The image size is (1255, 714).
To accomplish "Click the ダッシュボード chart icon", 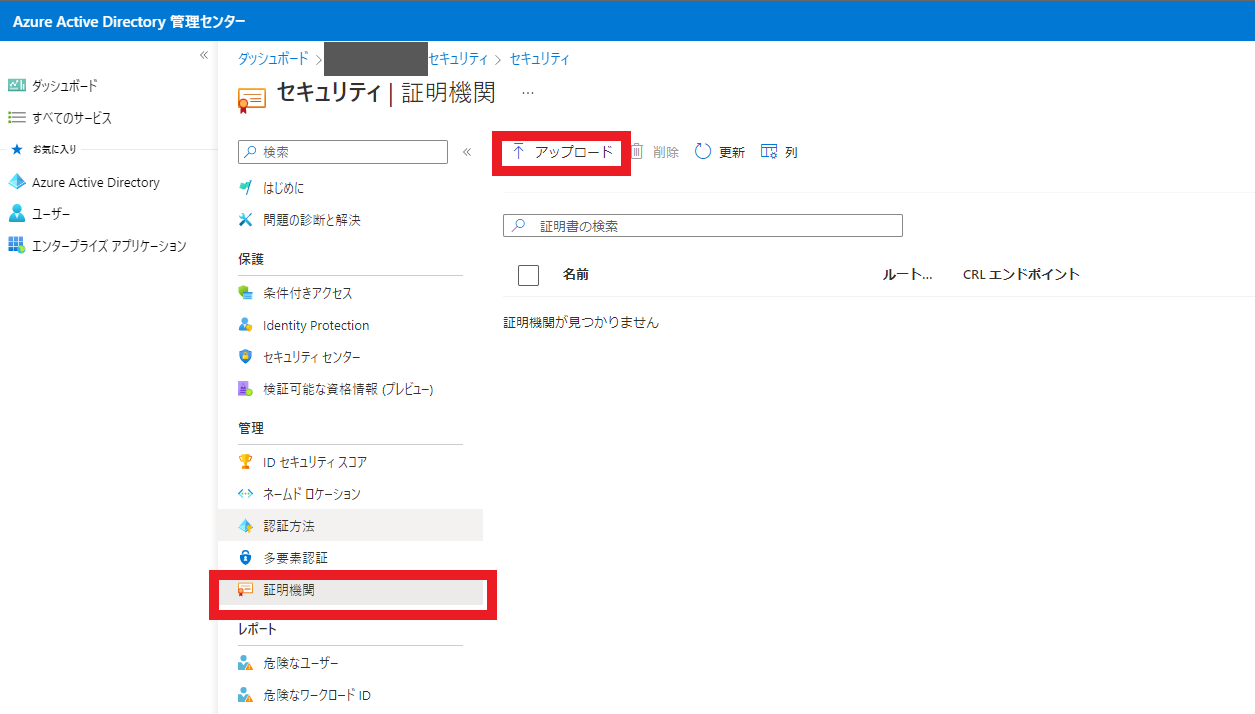I will point(16,86).
